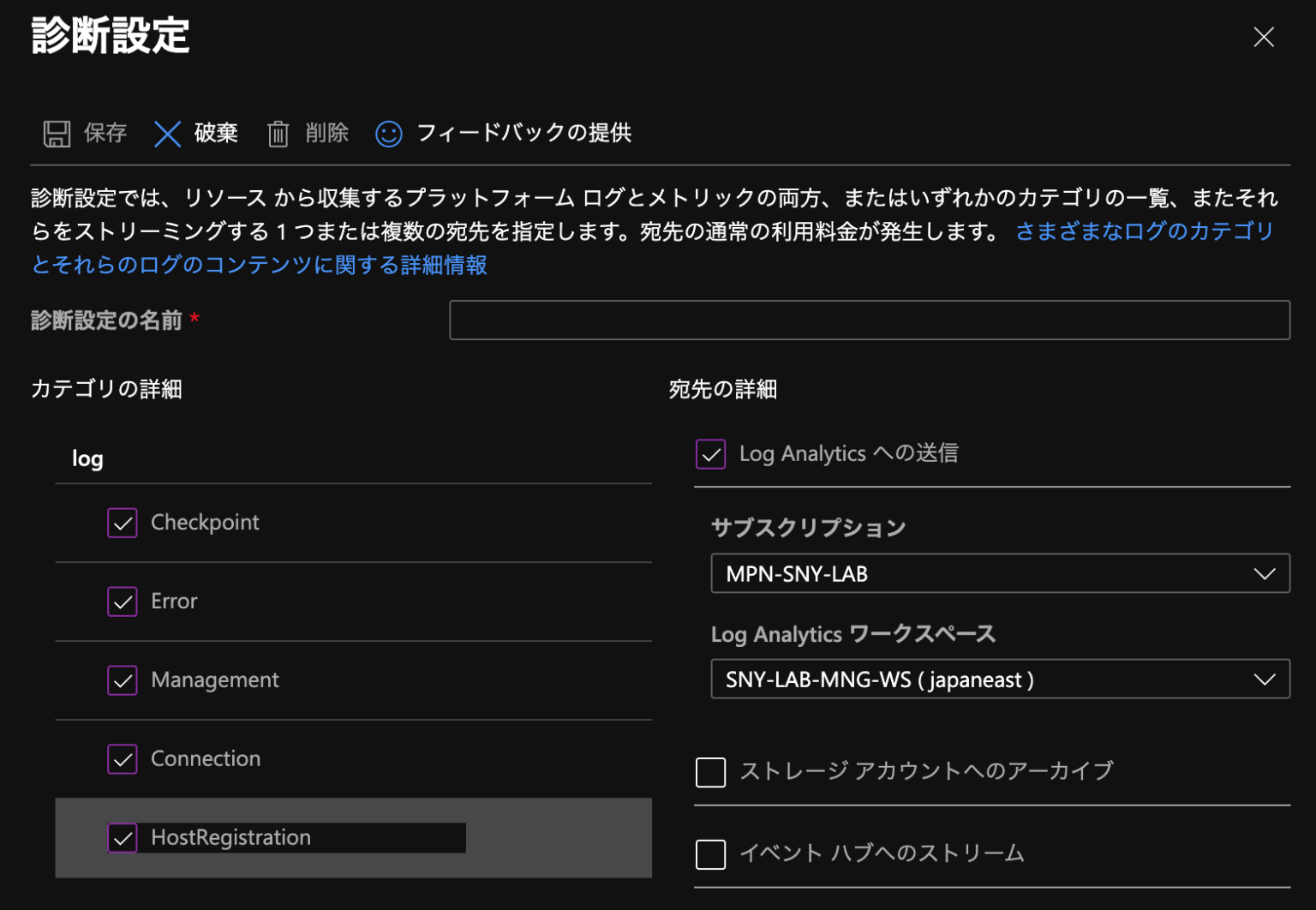Uncheck the Error log category
1316x910 pixels.
(122, 601)
